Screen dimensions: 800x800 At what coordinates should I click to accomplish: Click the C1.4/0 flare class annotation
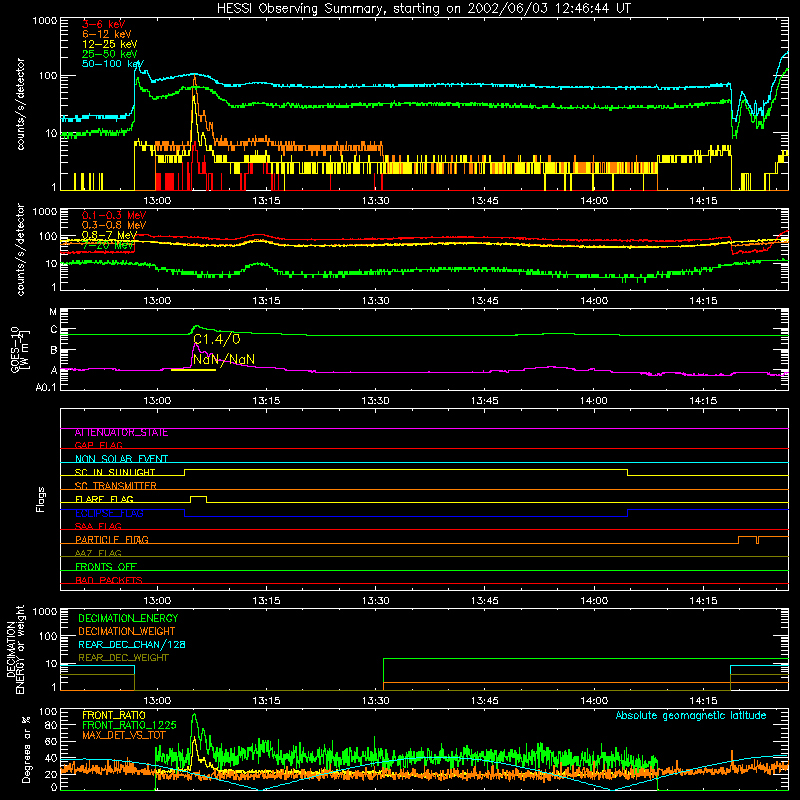click(x=217, y=339)
